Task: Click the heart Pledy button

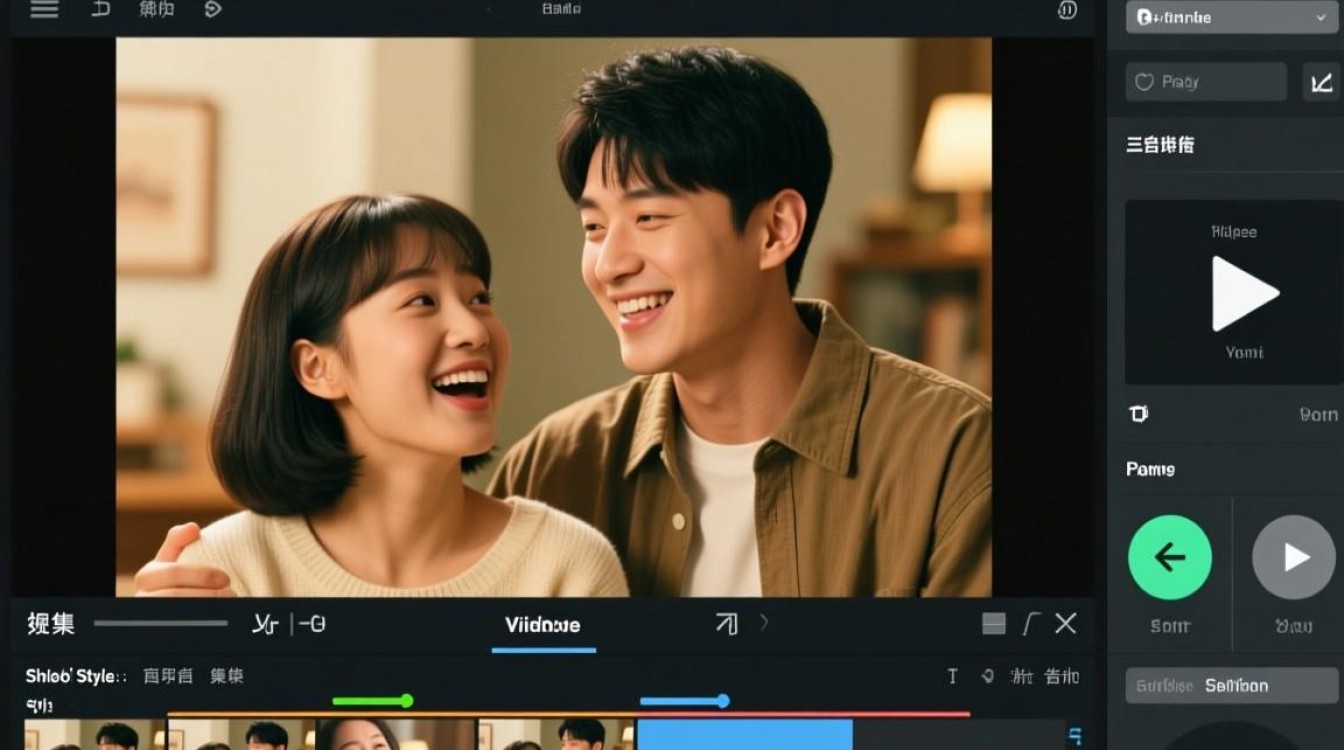Action: point(1206,82)
